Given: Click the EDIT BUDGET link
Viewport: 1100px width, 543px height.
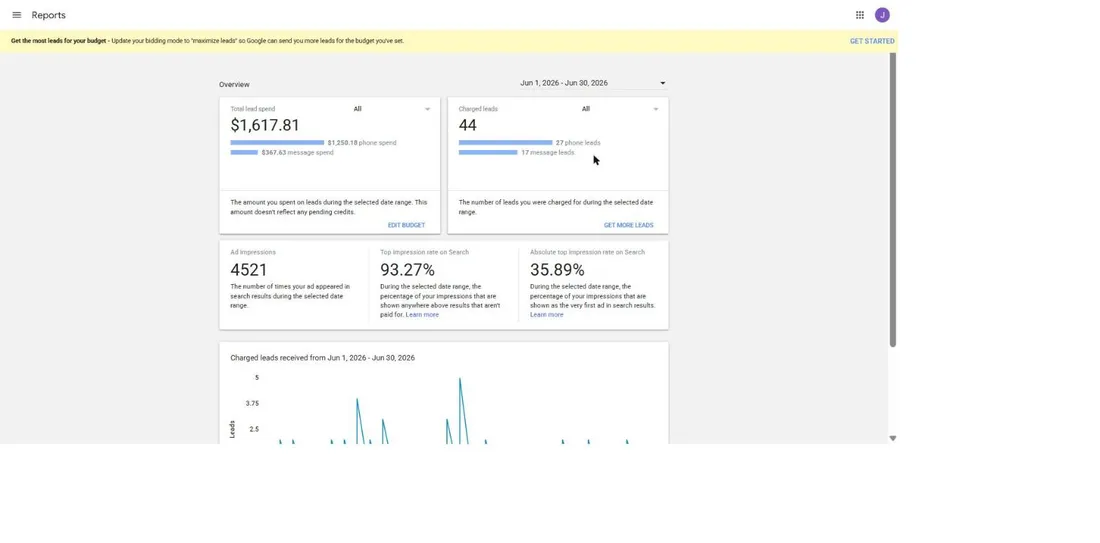Looking at the screenshot, I should (x=406, y=225).
